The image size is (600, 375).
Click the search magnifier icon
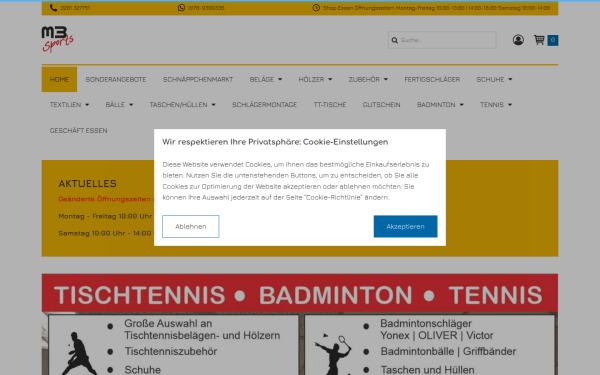tap(395, 40)
